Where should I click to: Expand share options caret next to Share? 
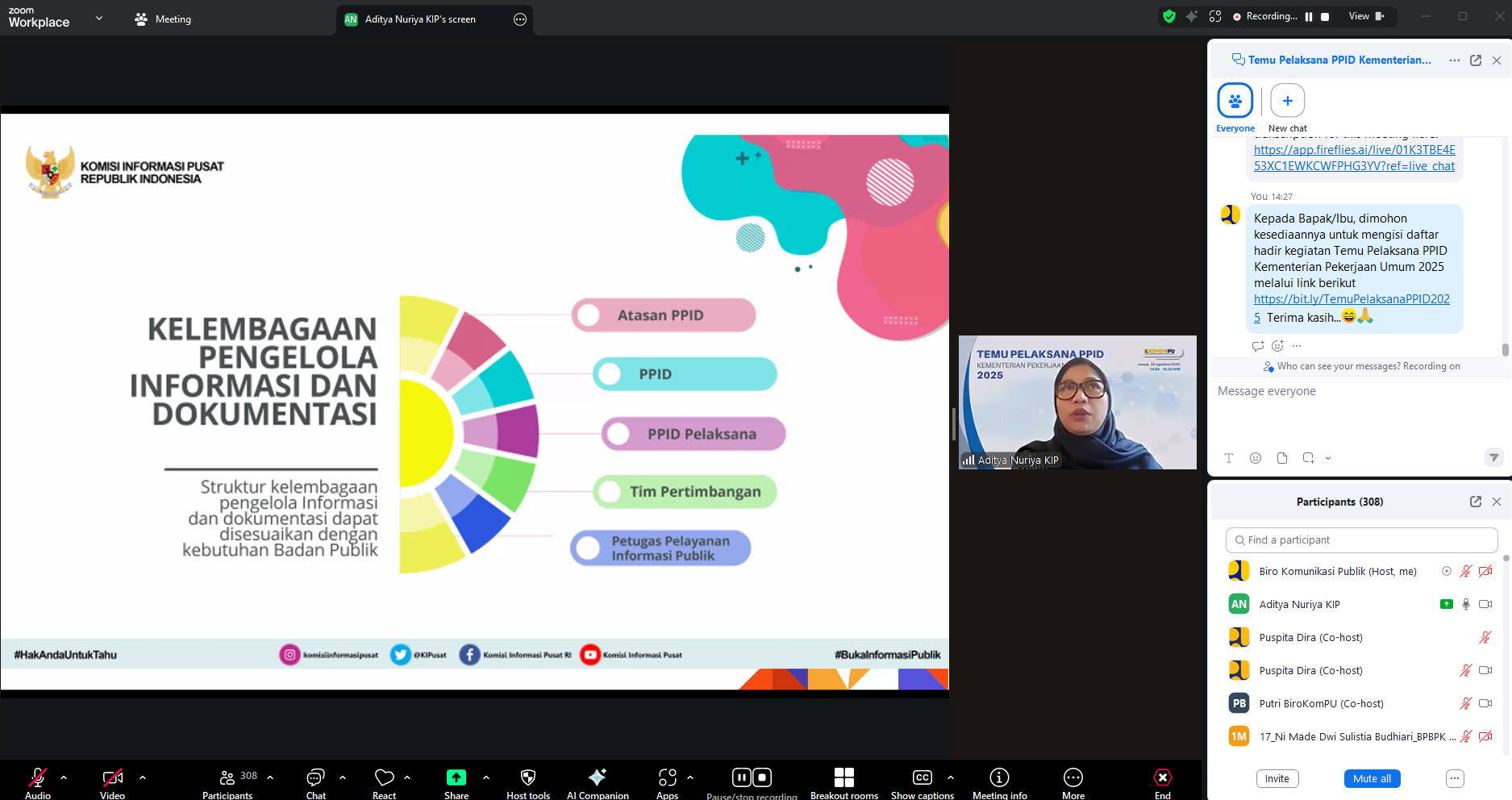[x=486, y=777]
